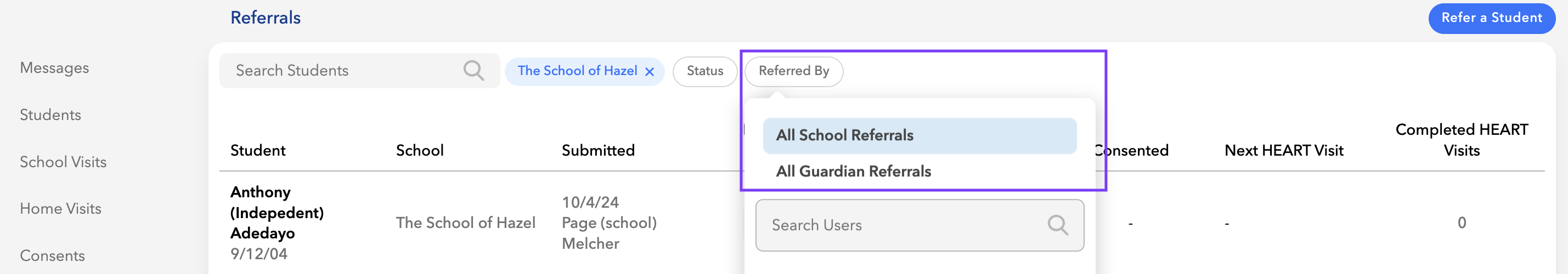1568x274 pixels.
Task: Click the Refer a Student button
Action: coord(1491,18)
